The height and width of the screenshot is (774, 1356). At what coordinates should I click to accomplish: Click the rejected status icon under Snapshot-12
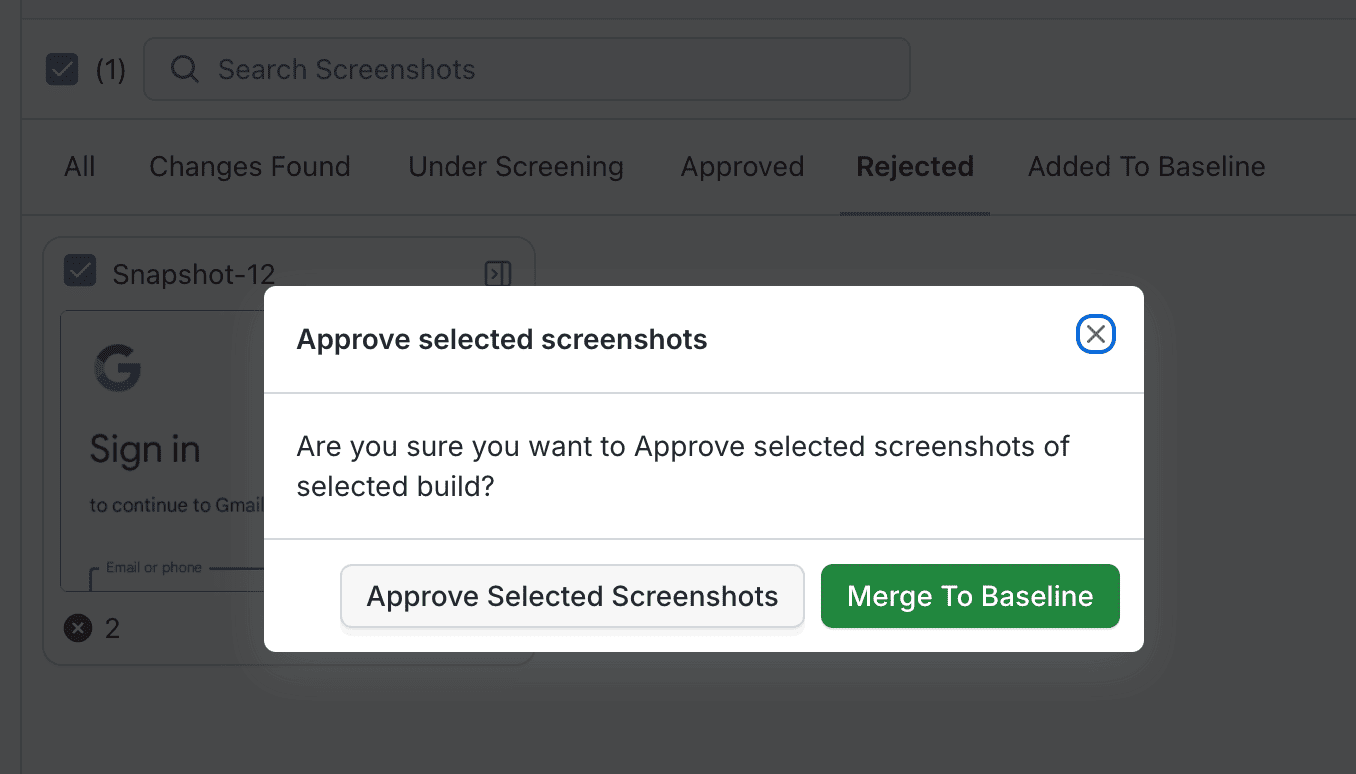tap(78, 628)
